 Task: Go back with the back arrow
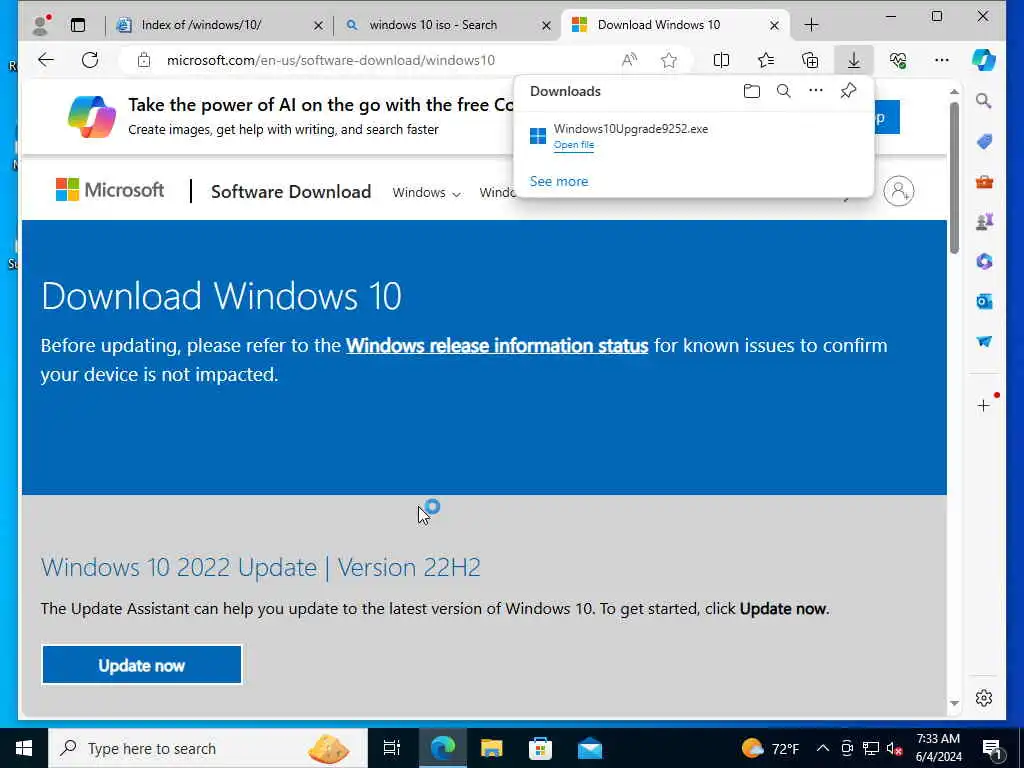pyautogui.click(x=46, y=60)
